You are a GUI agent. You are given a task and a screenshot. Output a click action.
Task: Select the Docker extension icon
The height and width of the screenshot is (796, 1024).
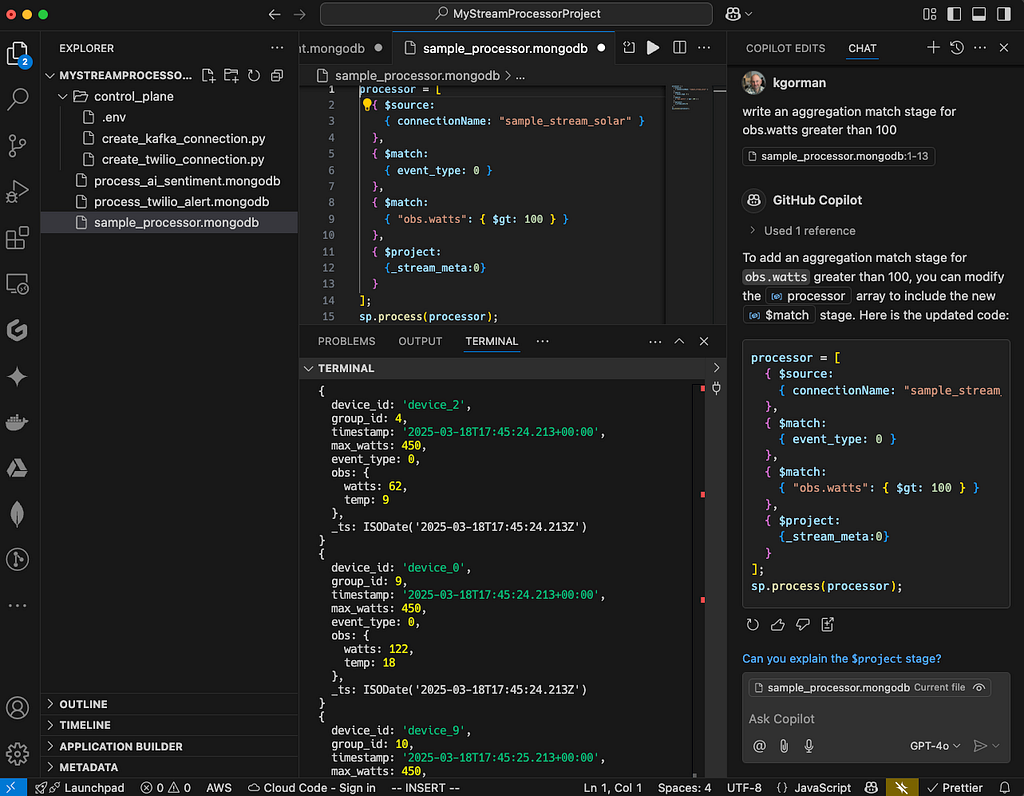17,424
